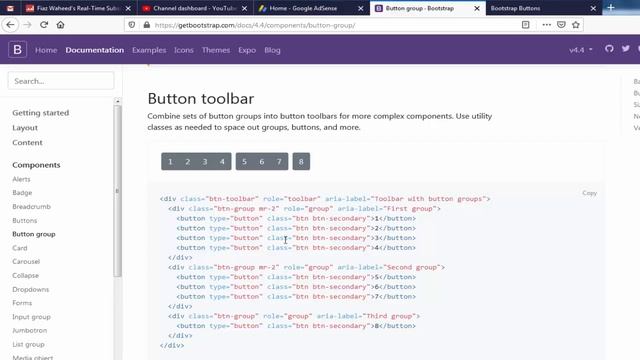This screenshot has width=640, height=360.
Task: Switch to Channel dashboard YouTube tab
Action: point(190,8)
